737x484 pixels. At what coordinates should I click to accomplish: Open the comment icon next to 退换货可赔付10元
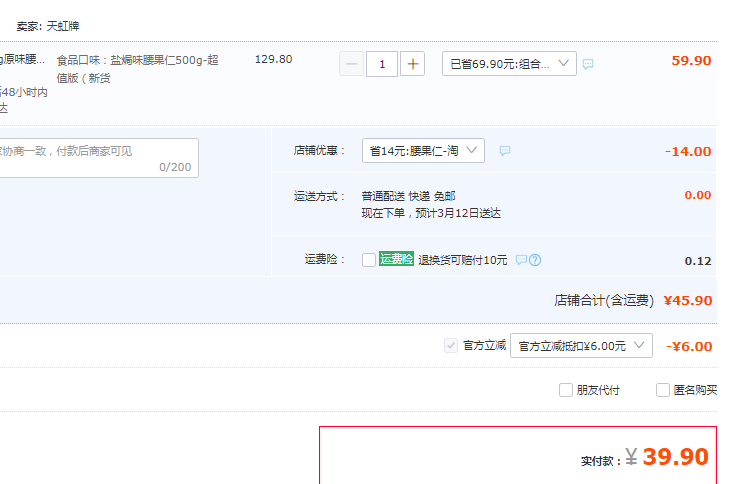coord(521,260)
